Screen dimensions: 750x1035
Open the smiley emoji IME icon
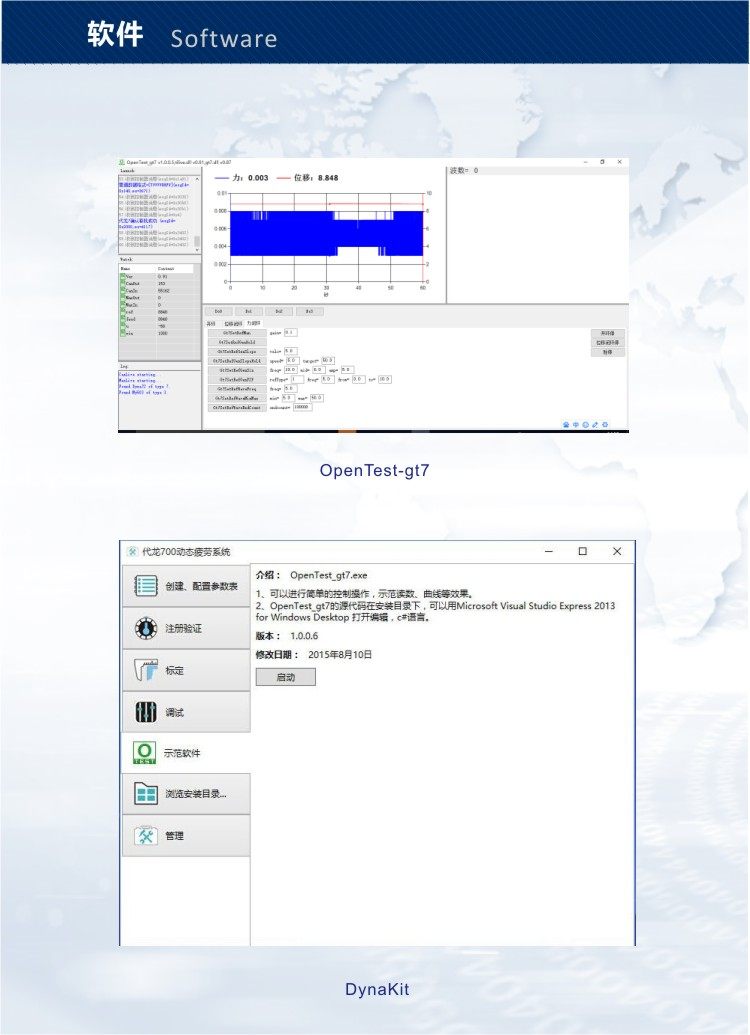[586, 424]
